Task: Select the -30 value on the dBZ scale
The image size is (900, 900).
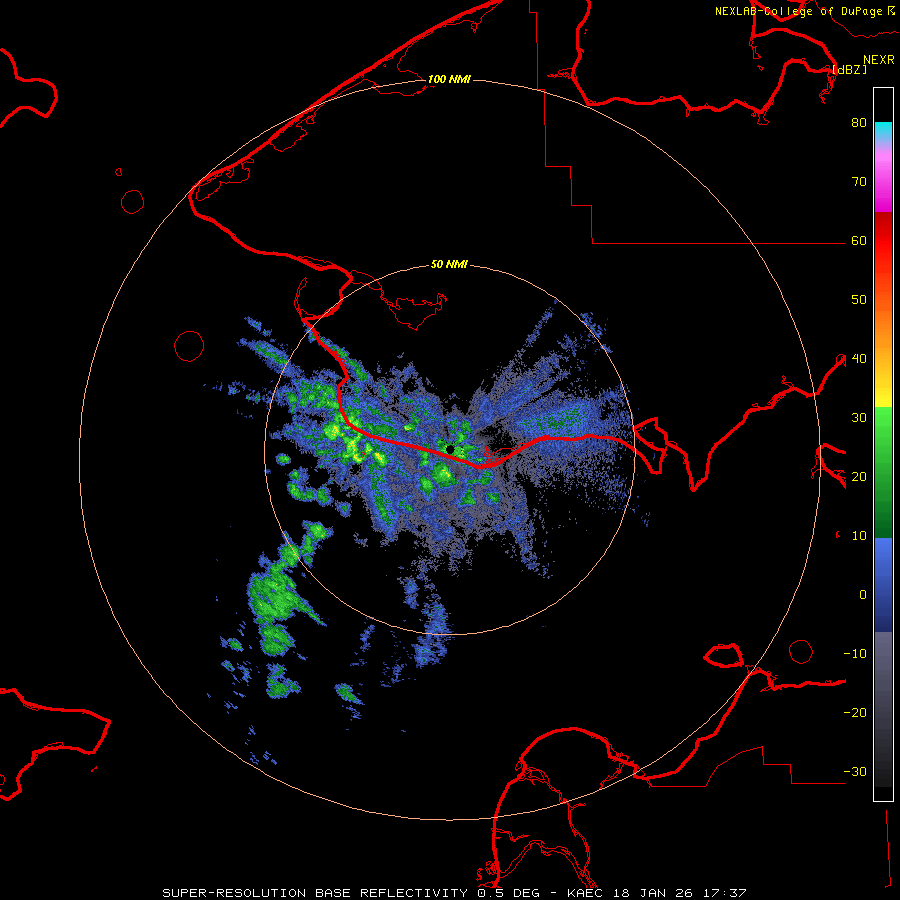Action: [855, 771]
